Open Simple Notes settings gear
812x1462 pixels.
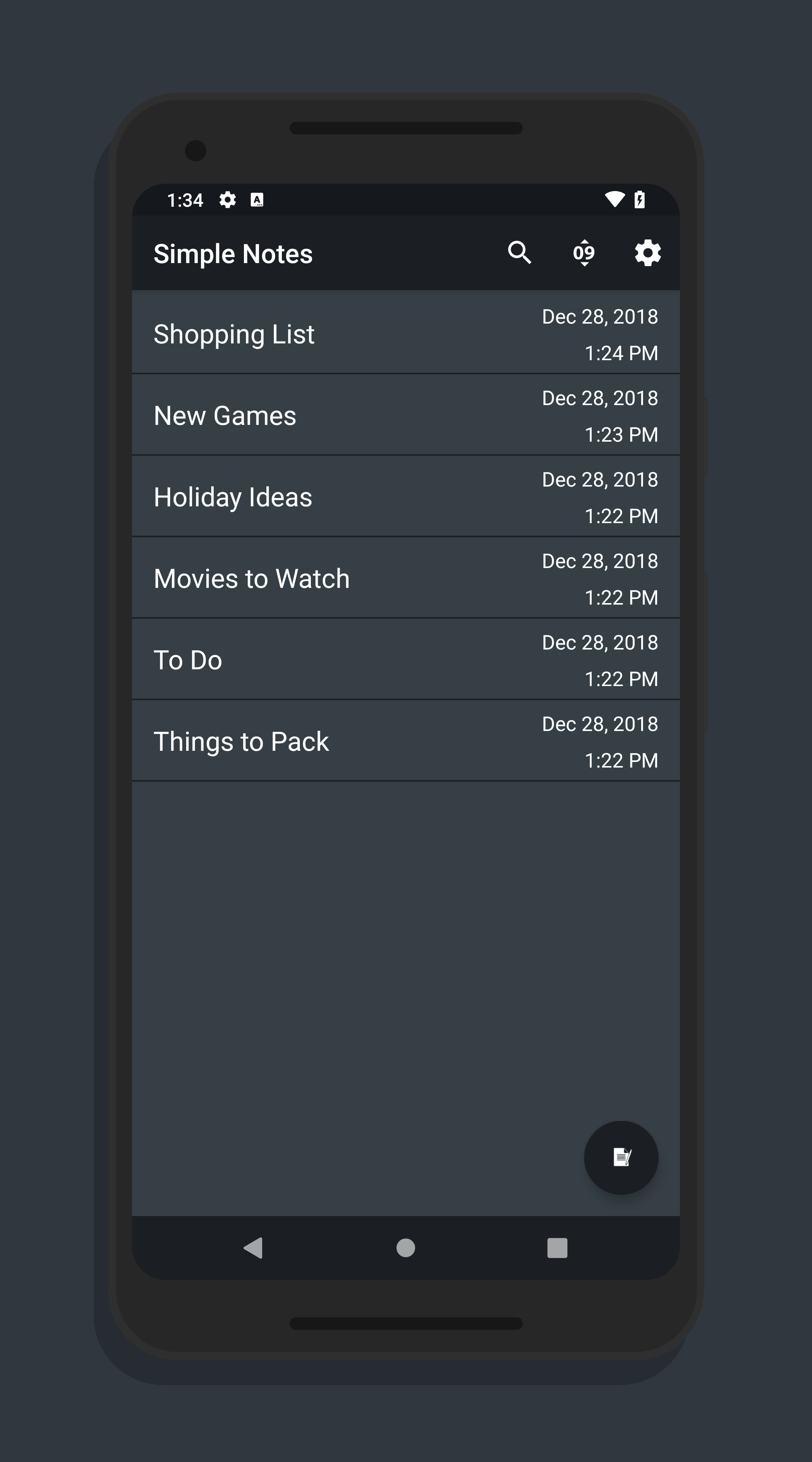click(x=648, y=252)
